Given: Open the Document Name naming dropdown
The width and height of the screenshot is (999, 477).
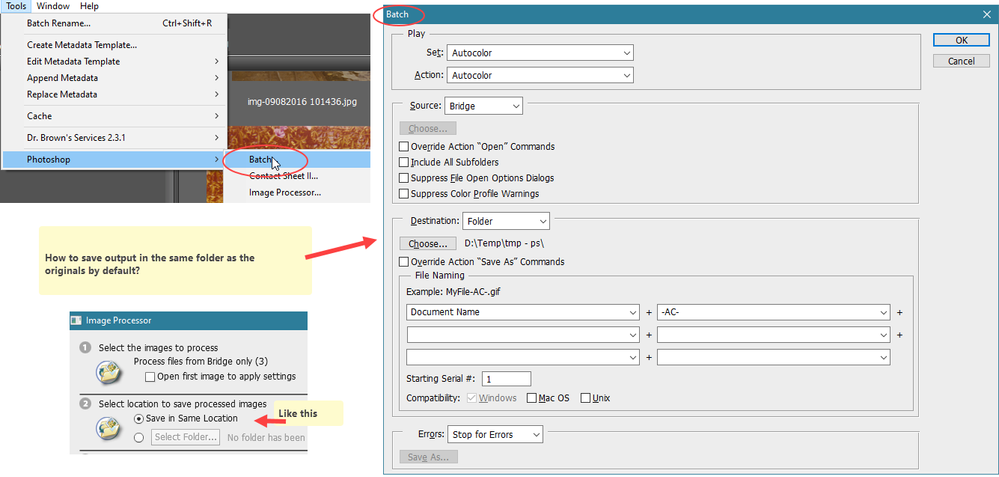Looking at the screenshot, I should pos(522,313).
